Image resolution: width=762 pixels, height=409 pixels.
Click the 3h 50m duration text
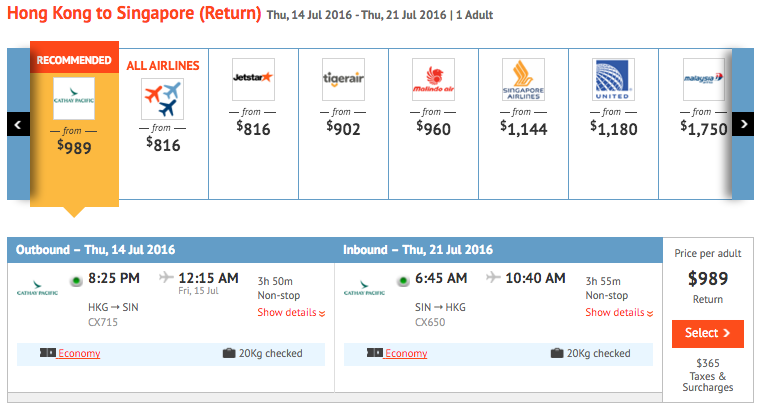(275, 281)
